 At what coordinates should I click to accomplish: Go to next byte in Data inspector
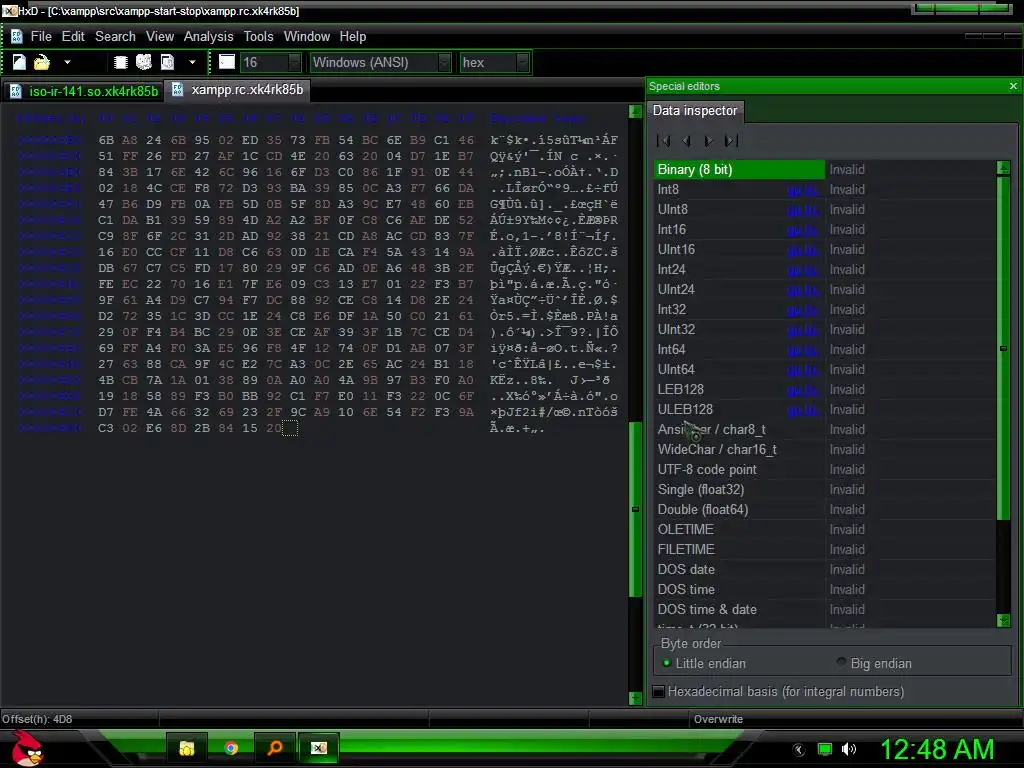coord(709,140)
